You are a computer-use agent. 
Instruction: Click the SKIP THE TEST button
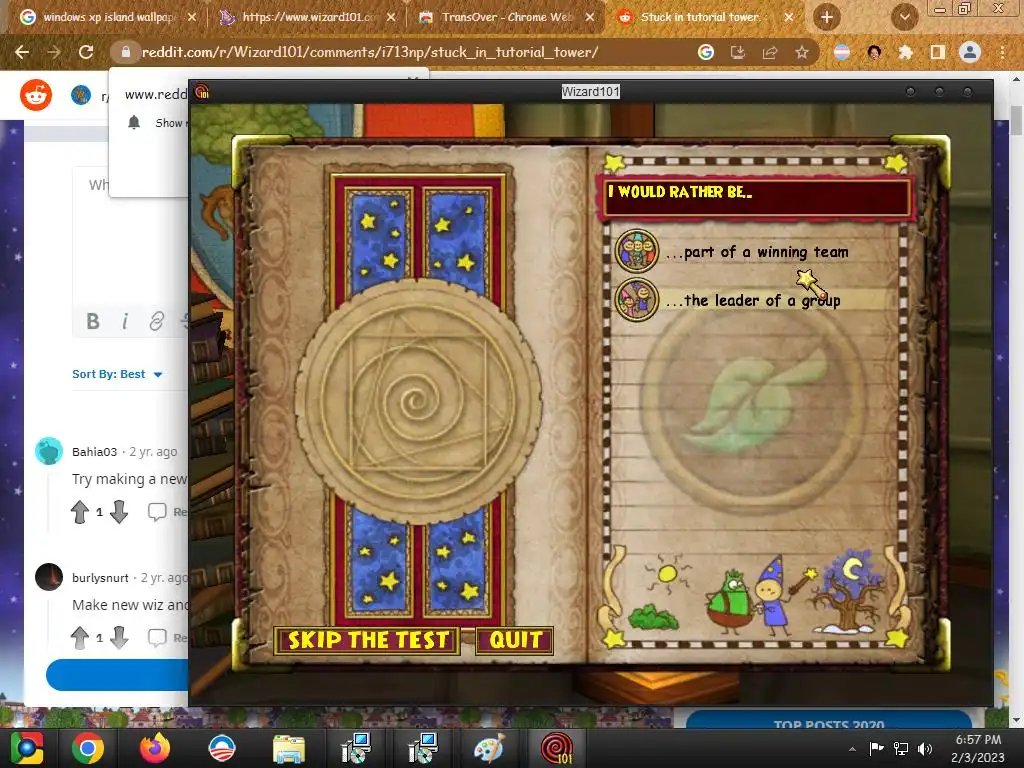point(368,640)
